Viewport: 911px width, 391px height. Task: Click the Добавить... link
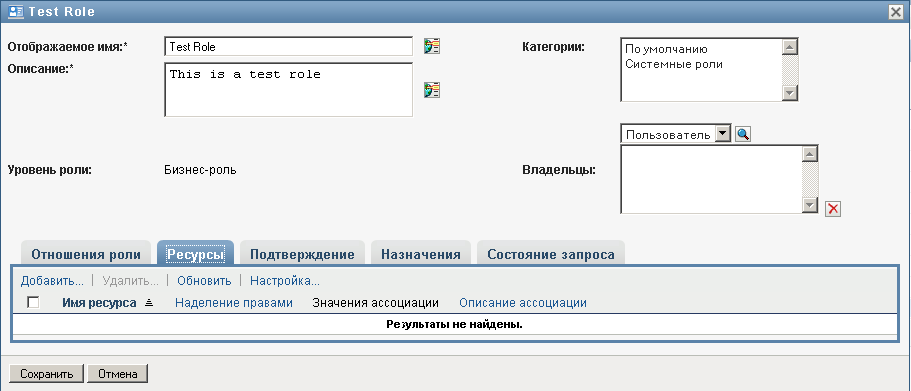(52, 281)
